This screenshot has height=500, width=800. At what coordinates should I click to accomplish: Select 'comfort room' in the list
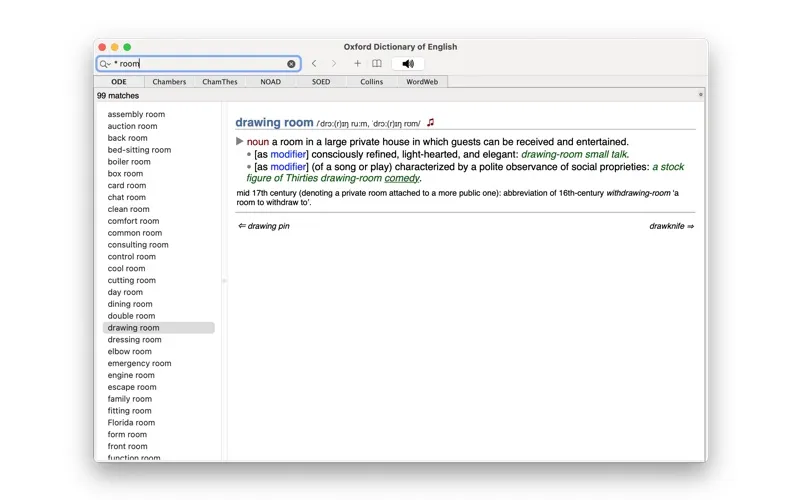pos(134,221)
